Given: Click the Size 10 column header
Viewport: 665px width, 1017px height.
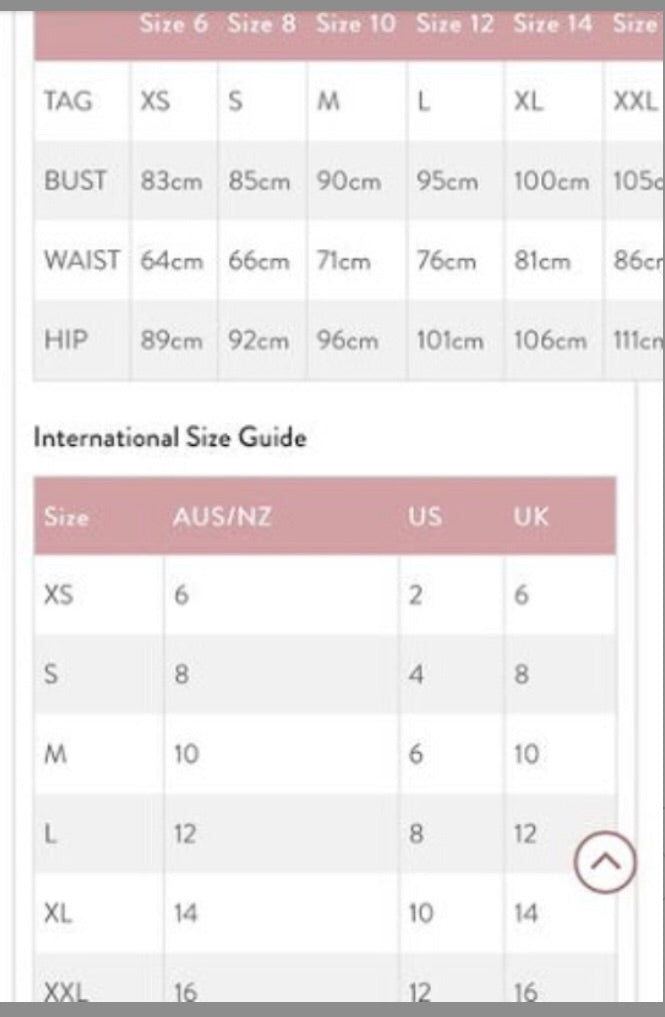Looking at the screenshot, I should [x=356, y=24].
